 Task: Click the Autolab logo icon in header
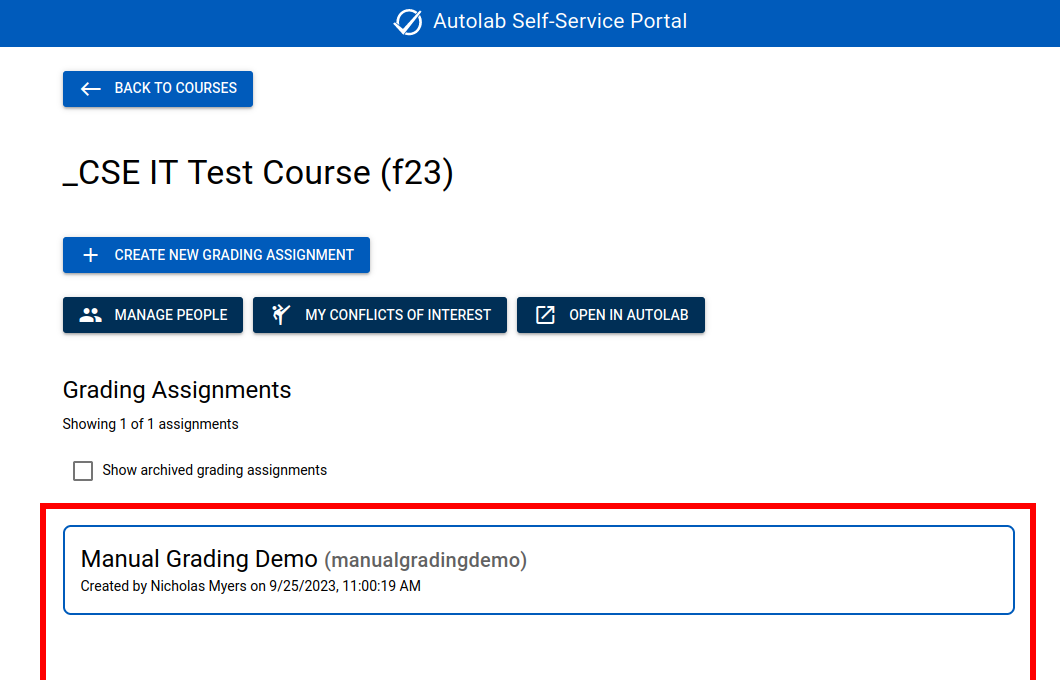[x=408, y=22]
